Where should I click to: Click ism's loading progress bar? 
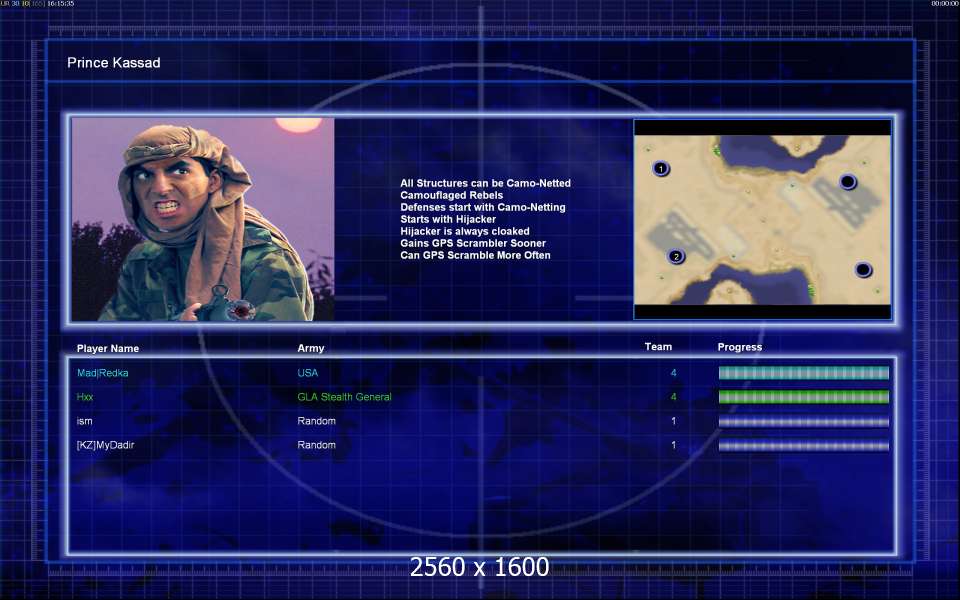(x=803, y=422)
